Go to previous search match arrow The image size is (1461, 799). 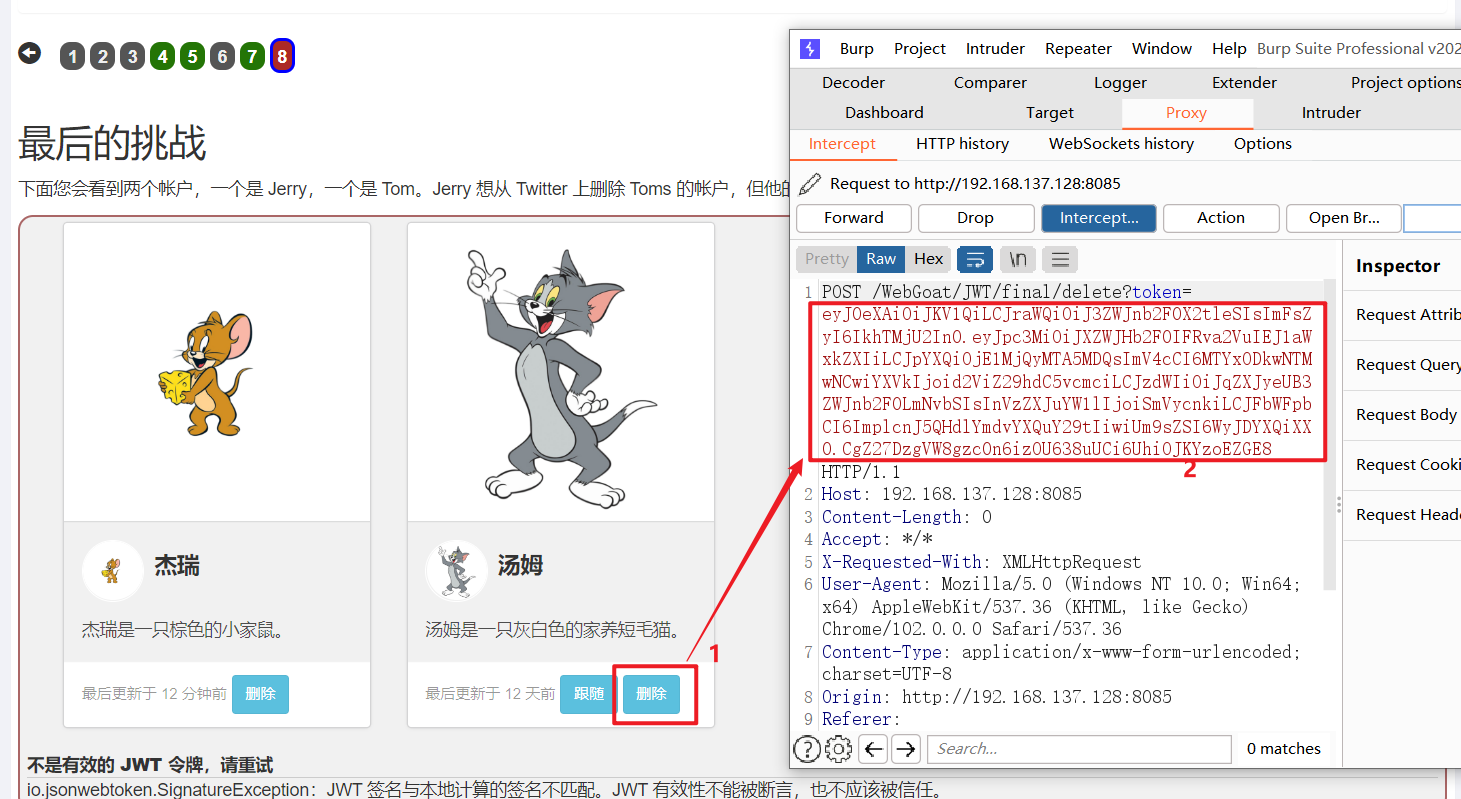pyautogui.click(x=873, y=749)
